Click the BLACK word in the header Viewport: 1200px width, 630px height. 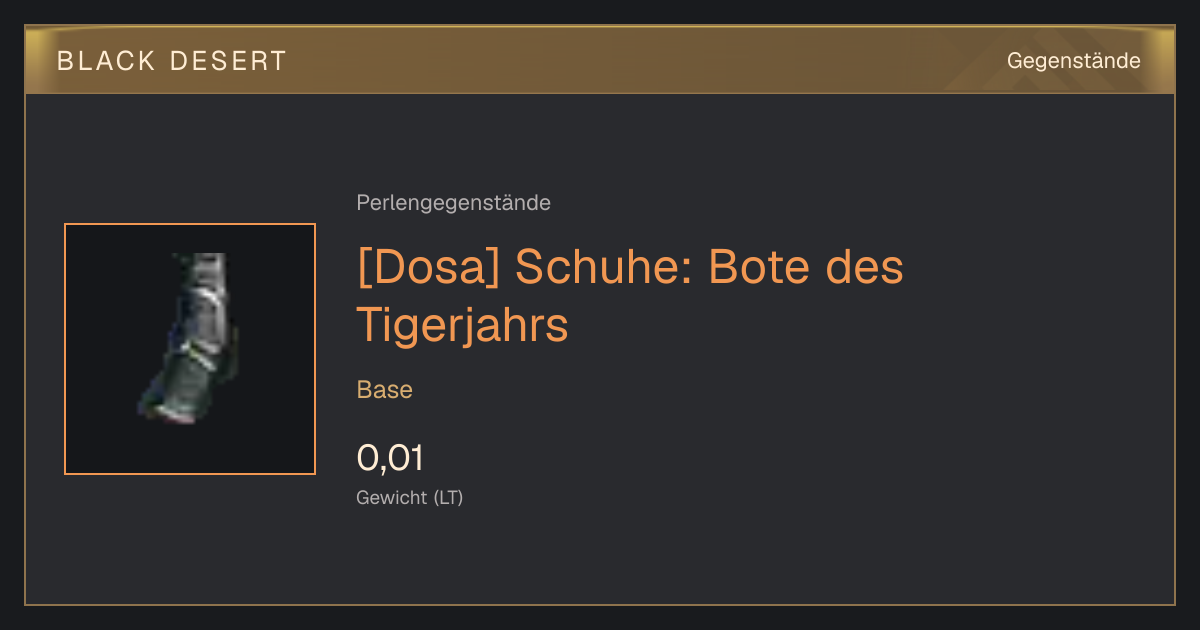coord(107,61)
